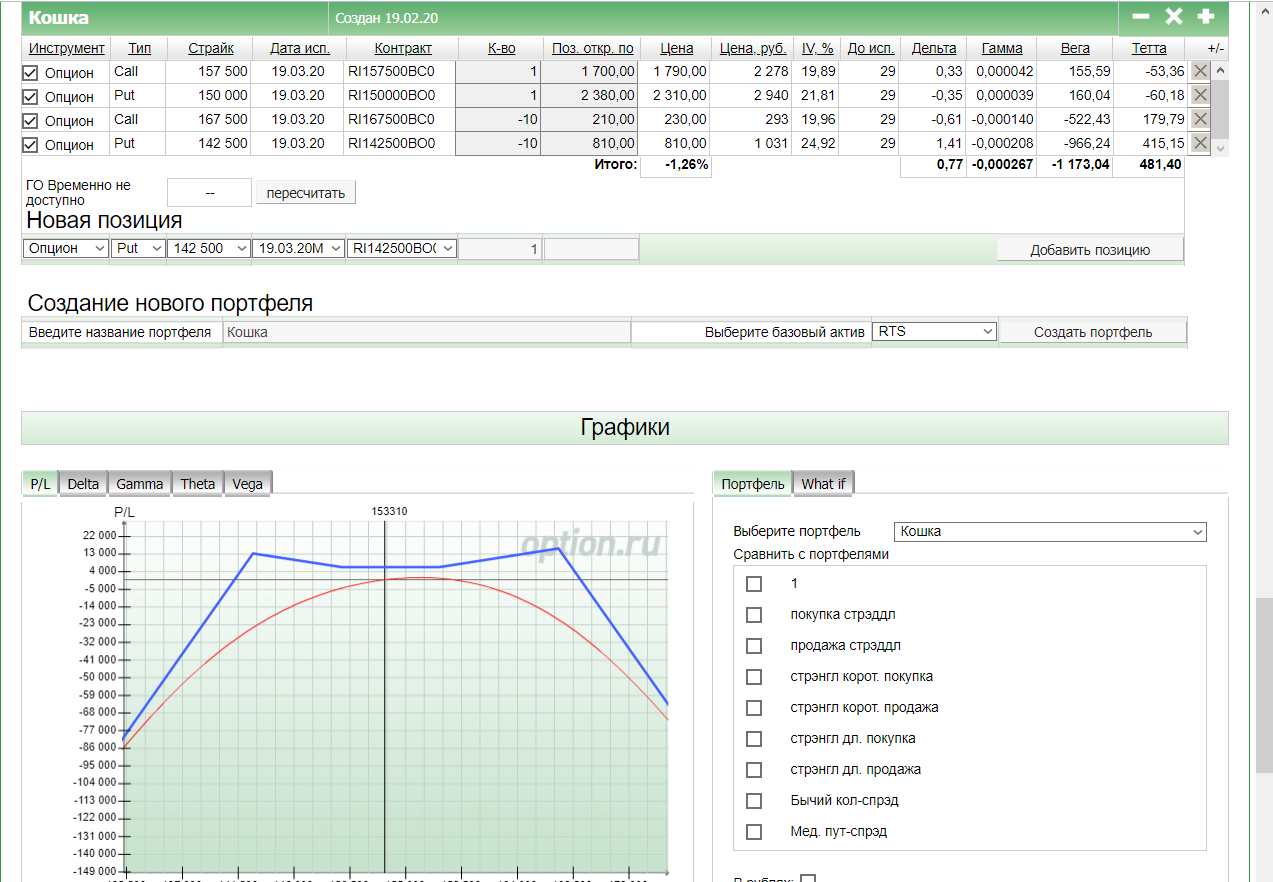This screenshot has height=882, width=1273.
Task: Remove the Put 142 500 position row
Action: (x=1201, y=143)
